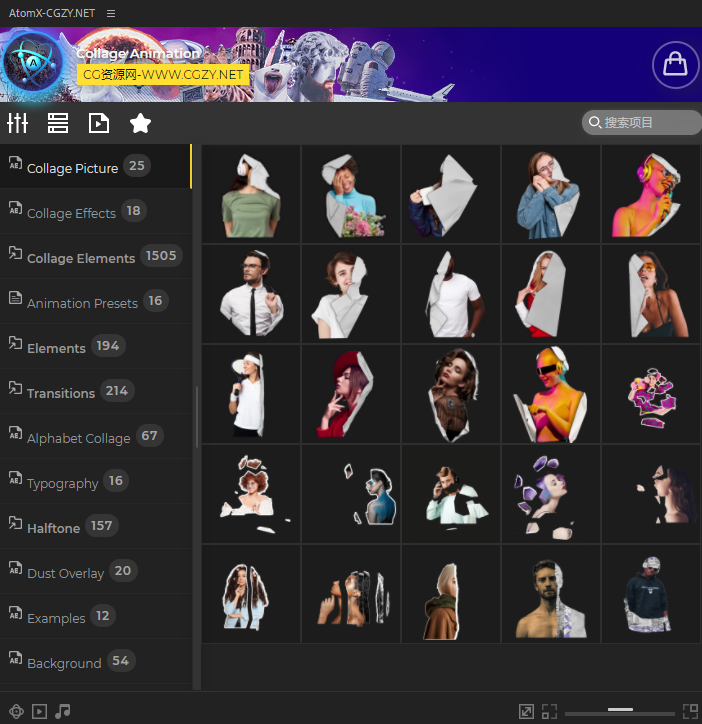The height and width of the screenshot is (724, 702).
Task: Select woman in turquoise sweater with flowers thumbnail
Action: pos(351,194)
